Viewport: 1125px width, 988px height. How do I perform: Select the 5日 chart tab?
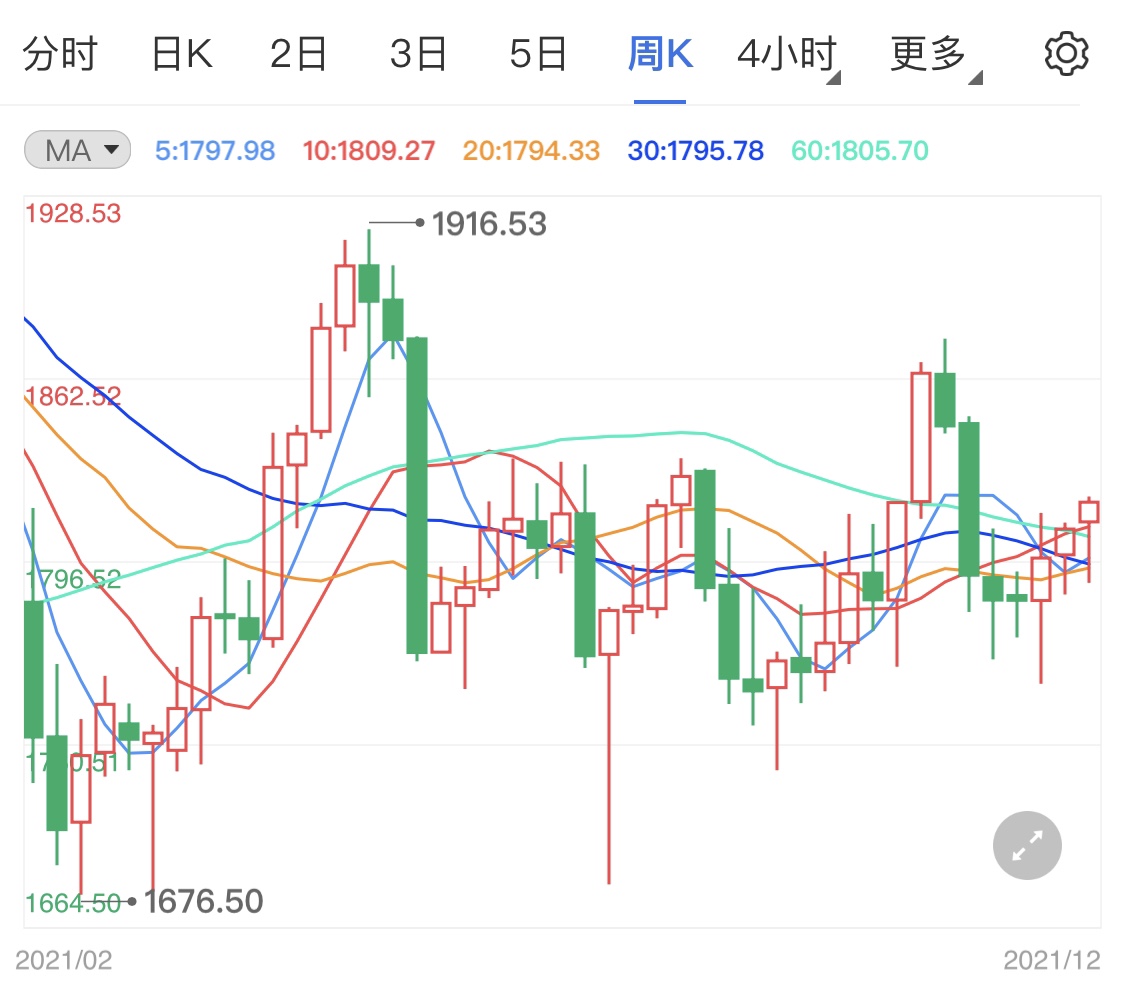[538, 54]
